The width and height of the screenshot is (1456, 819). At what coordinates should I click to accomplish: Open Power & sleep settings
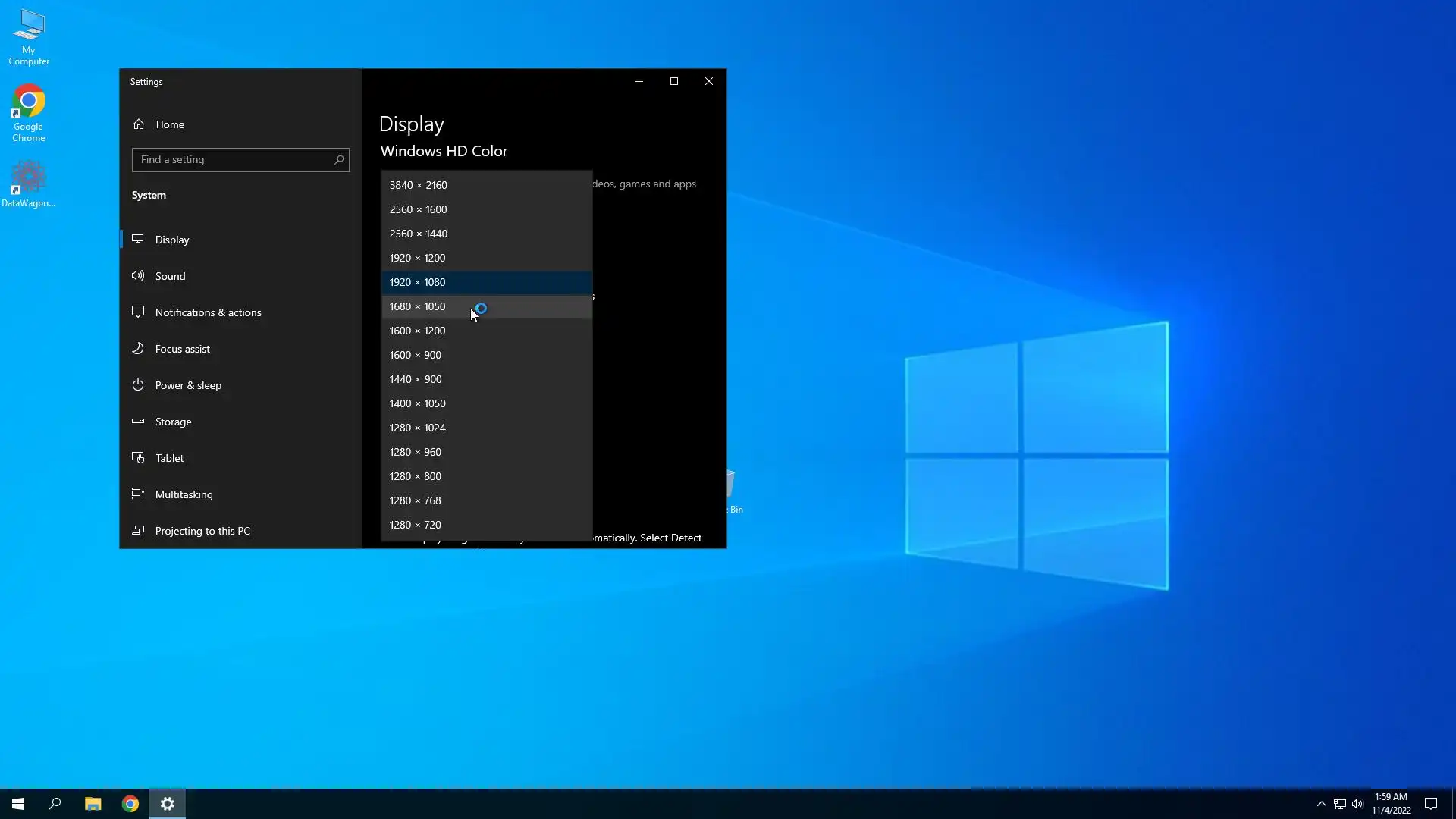click(x=188, y=385)
